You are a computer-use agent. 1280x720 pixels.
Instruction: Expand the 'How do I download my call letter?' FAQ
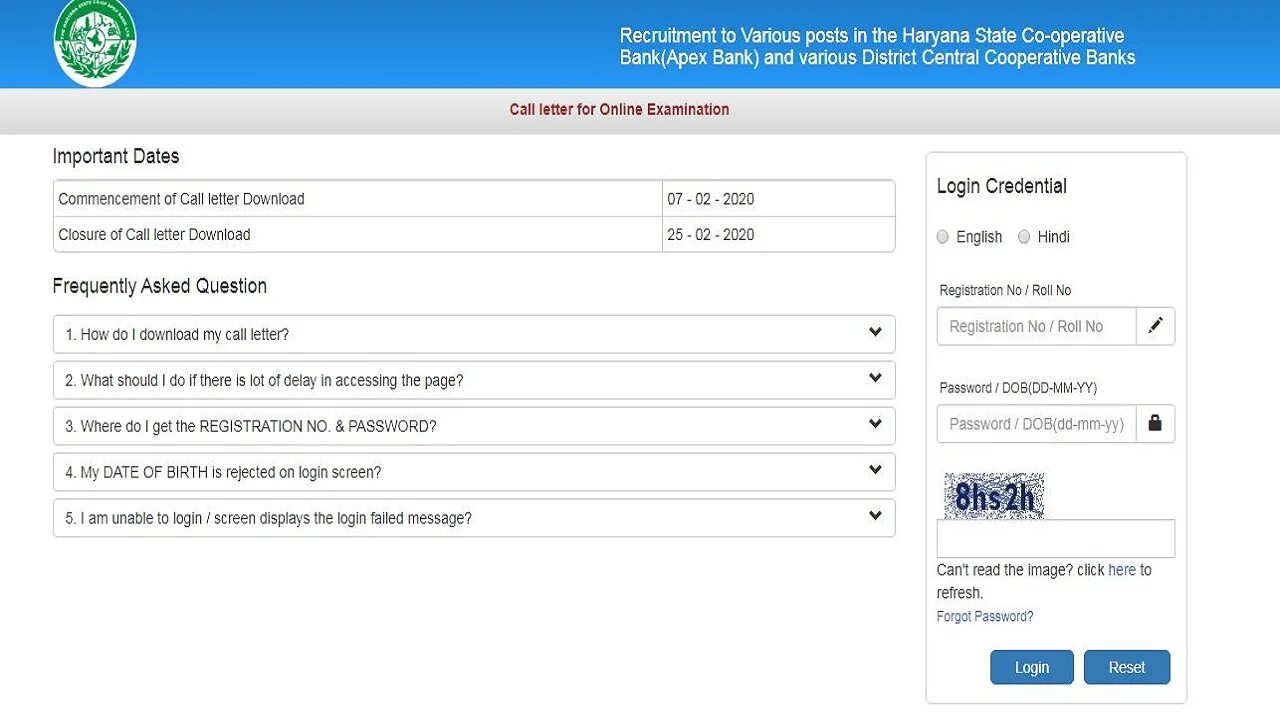[x=474, y=334]
